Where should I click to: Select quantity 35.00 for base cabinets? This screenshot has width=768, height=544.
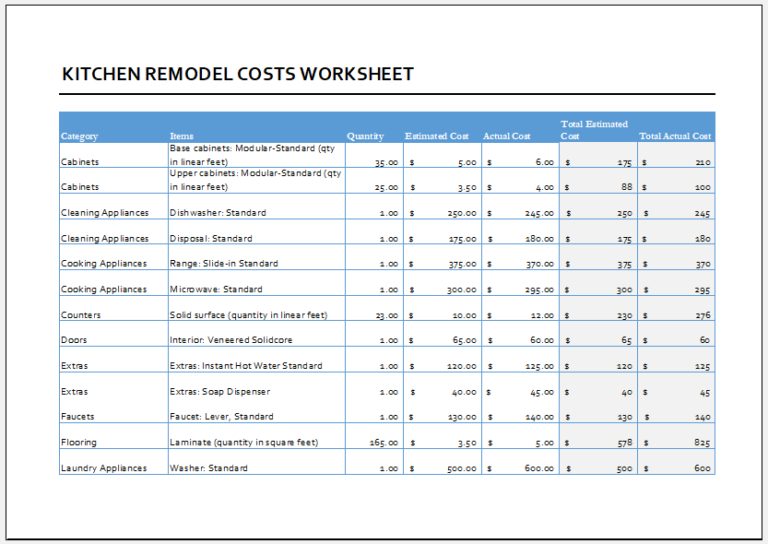[375, 155]
